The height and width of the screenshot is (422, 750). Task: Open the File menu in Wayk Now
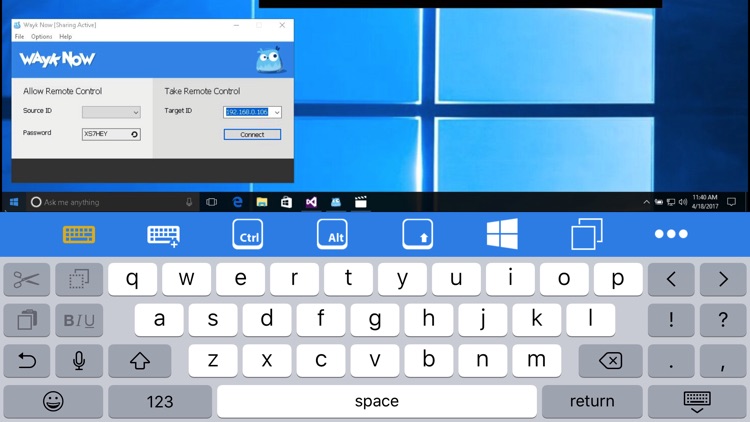[19, 36]
